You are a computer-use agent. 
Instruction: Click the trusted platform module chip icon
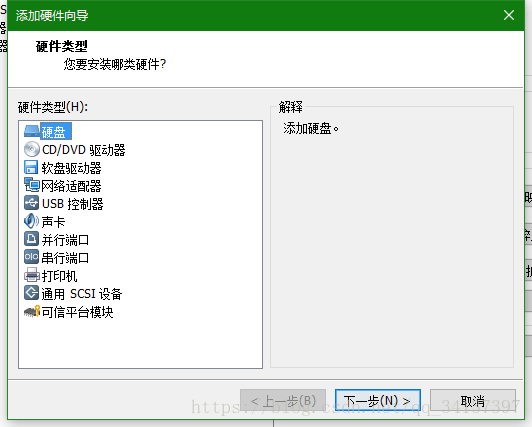[x=32, y=311]
